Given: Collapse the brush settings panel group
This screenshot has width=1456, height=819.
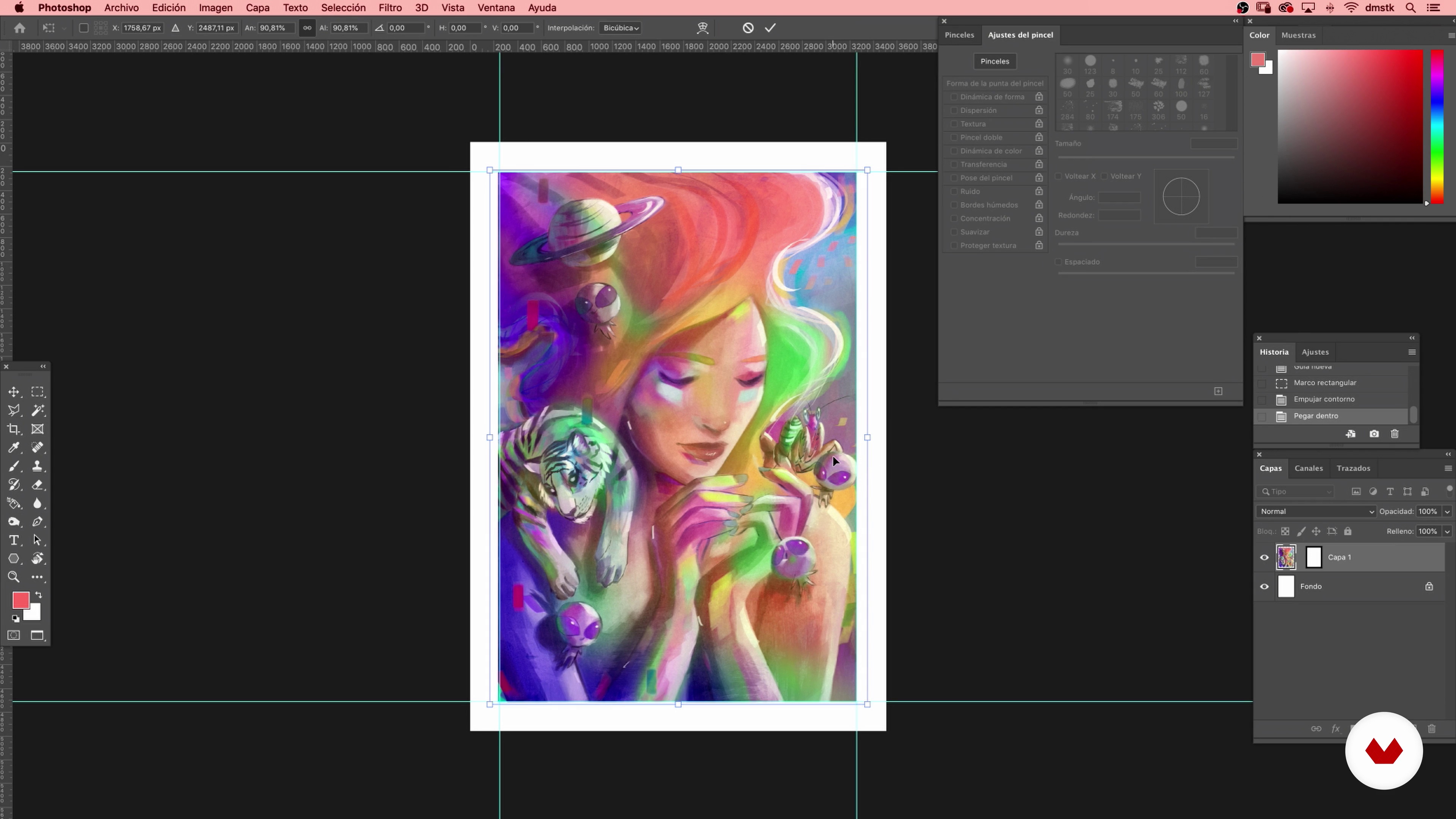Looking at the screenshot, I should 1236,21.
